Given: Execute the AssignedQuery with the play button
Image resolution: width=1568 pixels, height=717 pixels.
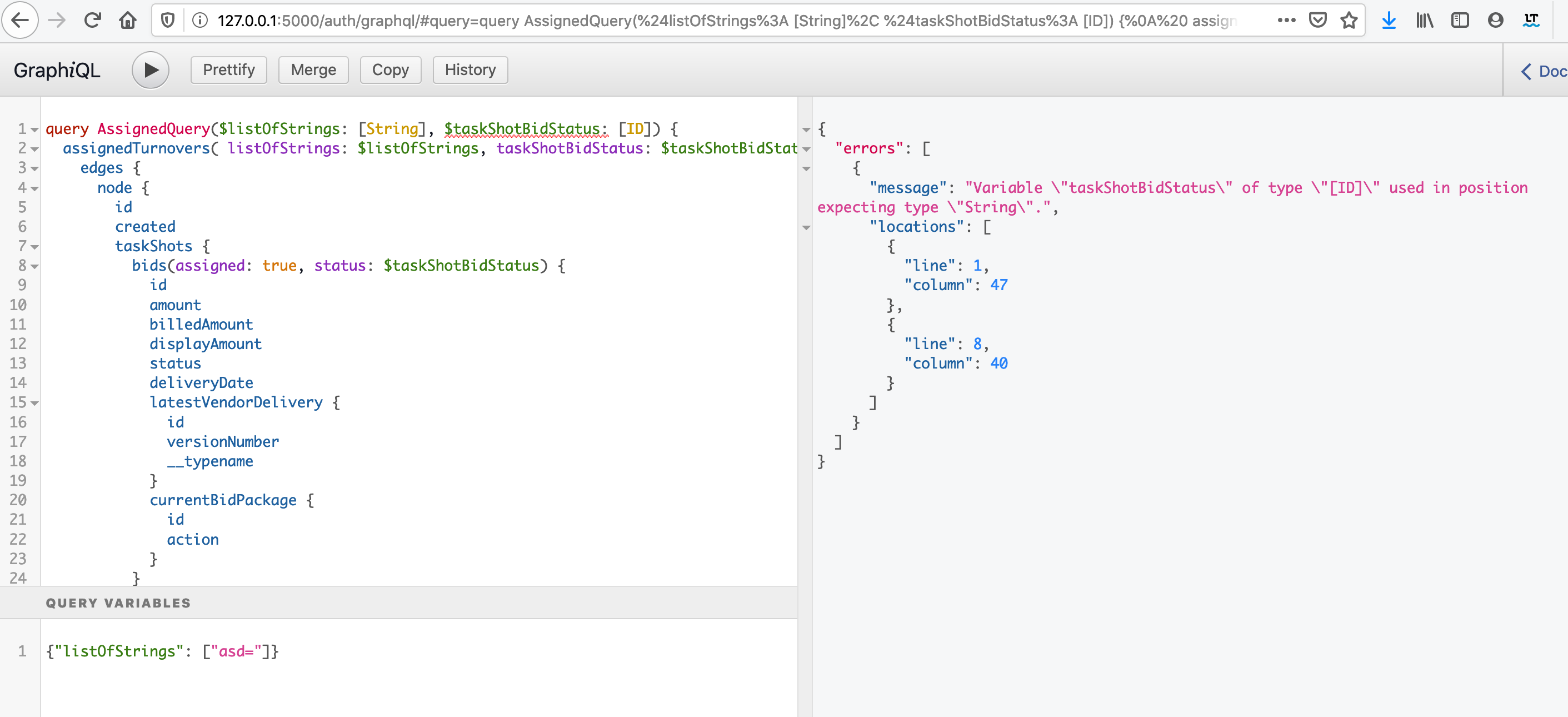Looking at the screenshot, I should point(149,69).
